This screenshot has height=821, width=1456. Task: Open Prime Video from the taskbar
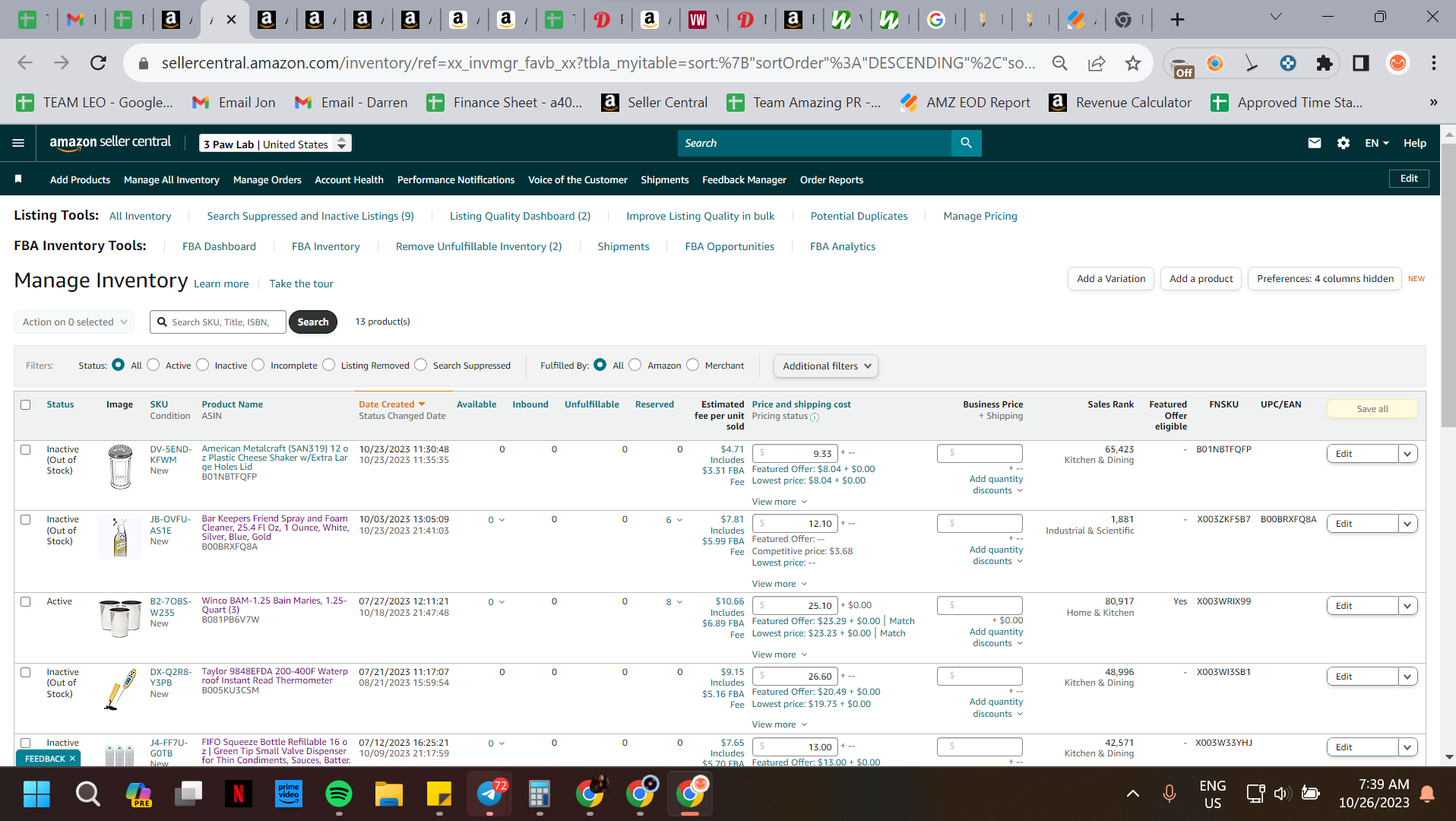tap(288, 794)
